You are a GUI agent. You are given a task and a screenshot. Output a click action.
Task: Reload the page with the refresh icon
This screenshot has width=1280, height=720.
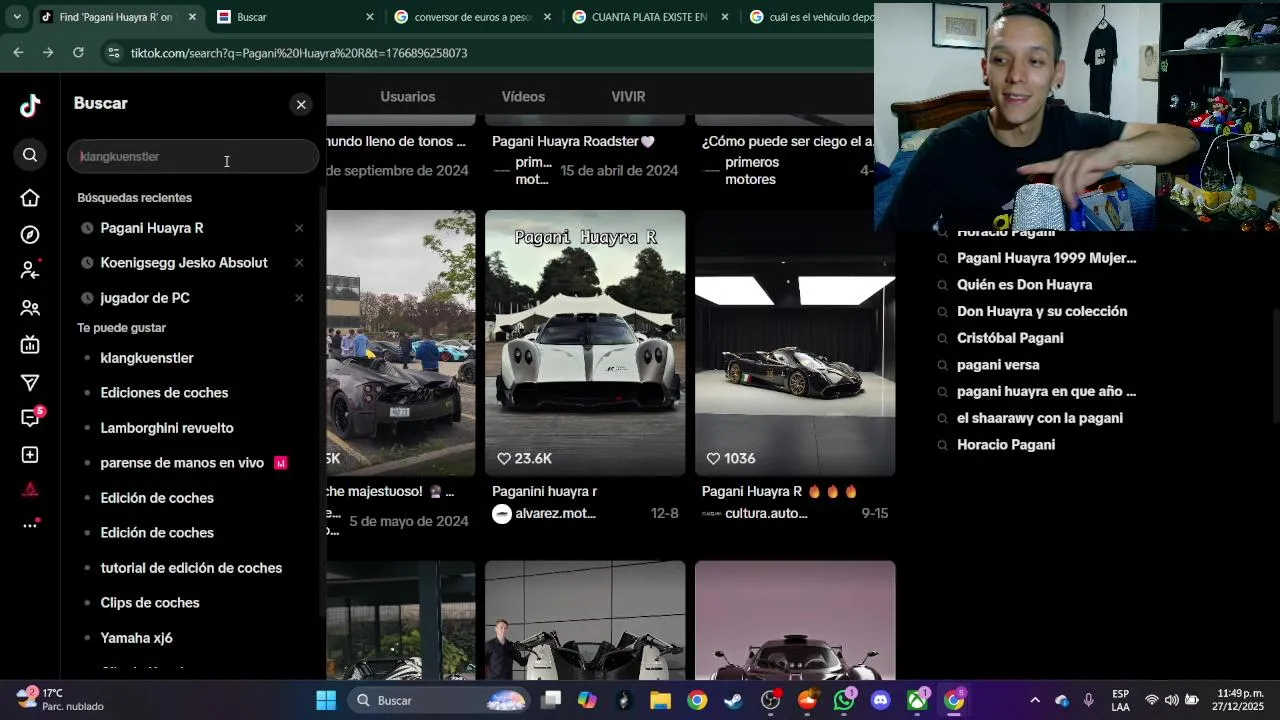78,52
